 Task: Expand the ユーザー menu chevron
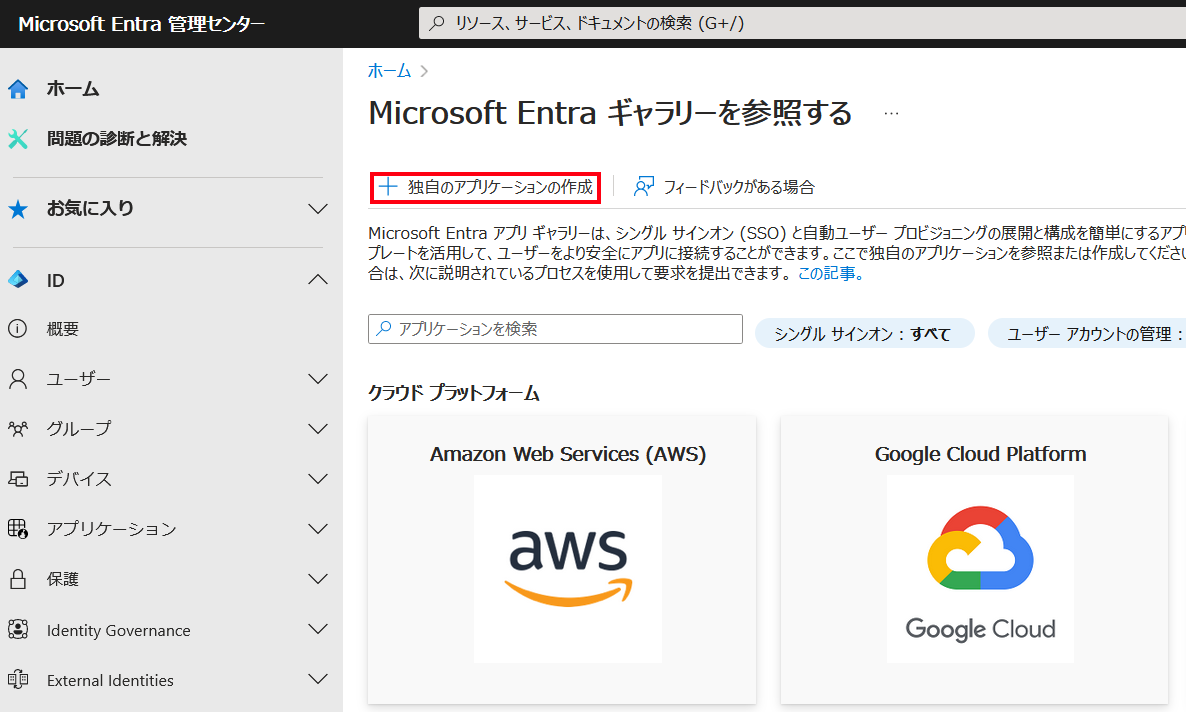pyautogui.click(x=318, y=379)
